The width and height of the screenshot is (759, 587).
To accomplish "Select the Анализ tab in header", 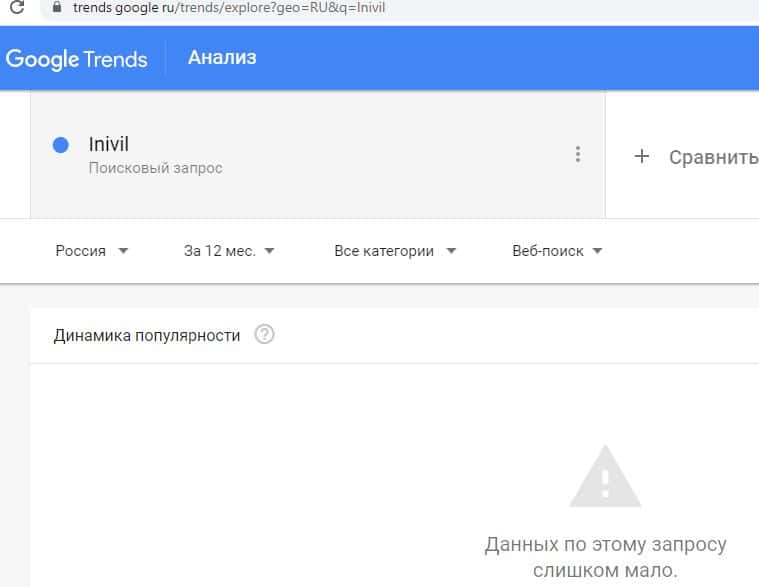I will [222, 57].
